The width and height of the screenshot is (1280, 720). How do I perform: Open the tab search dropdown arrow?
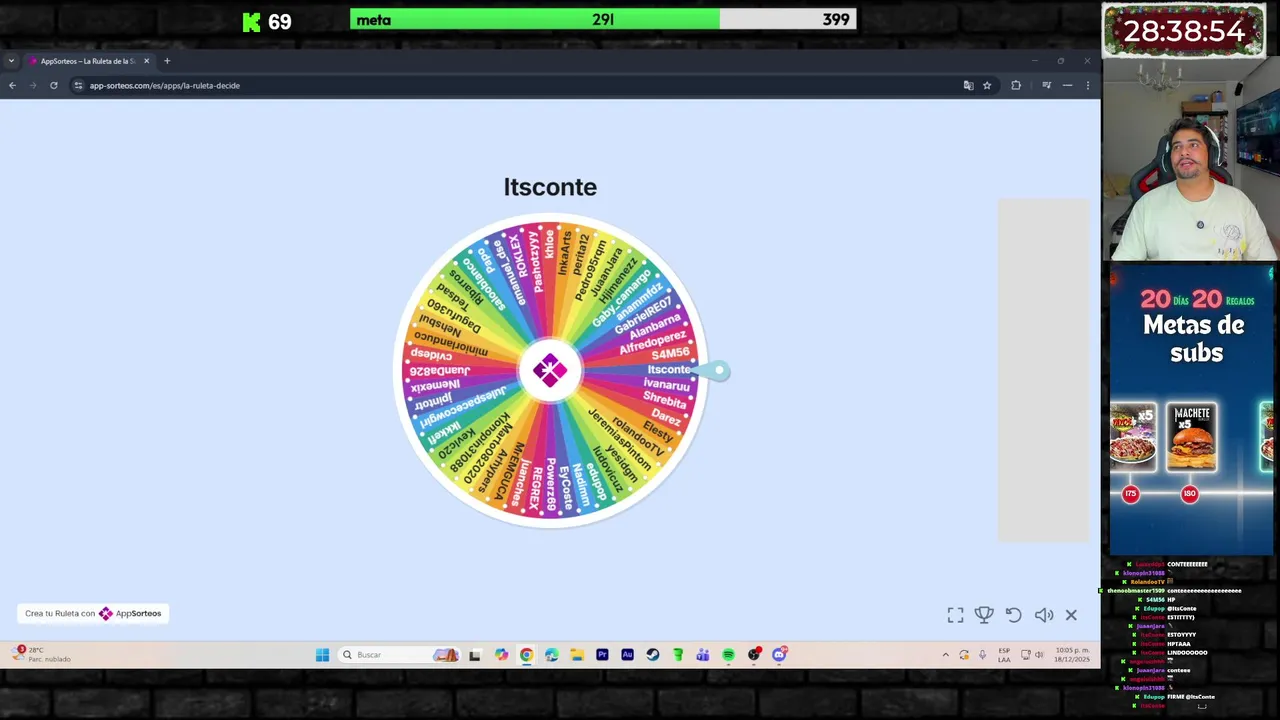pyautogui.click(x=11, y=61)
